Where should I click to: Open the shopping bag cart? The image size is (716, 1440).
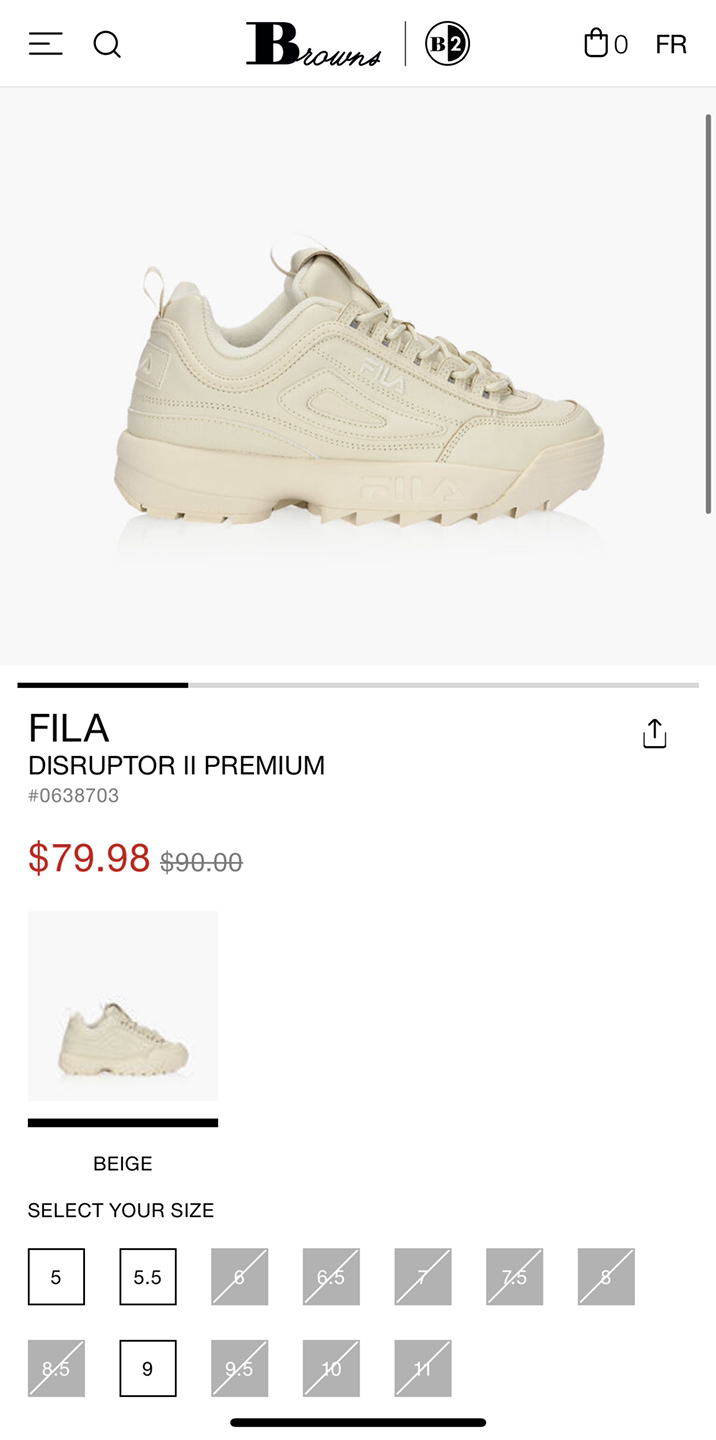pyautogui.click(x=605, y=44)
